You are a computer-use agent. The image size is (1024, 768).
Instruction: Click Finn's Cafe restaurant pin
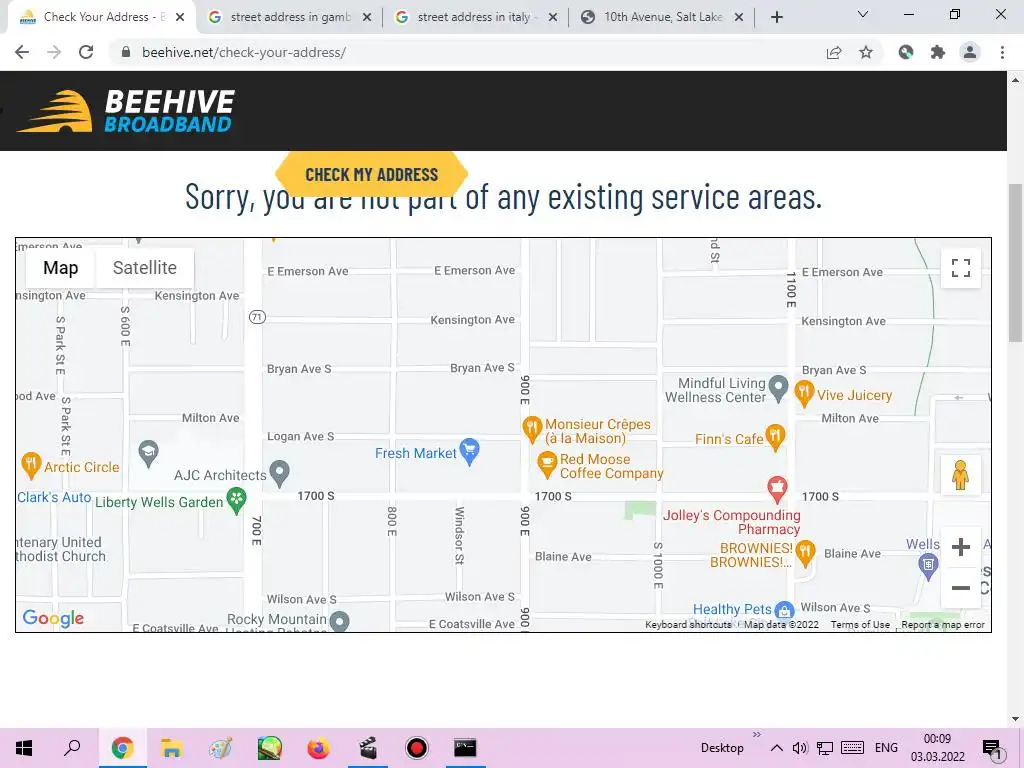[775, 437]
